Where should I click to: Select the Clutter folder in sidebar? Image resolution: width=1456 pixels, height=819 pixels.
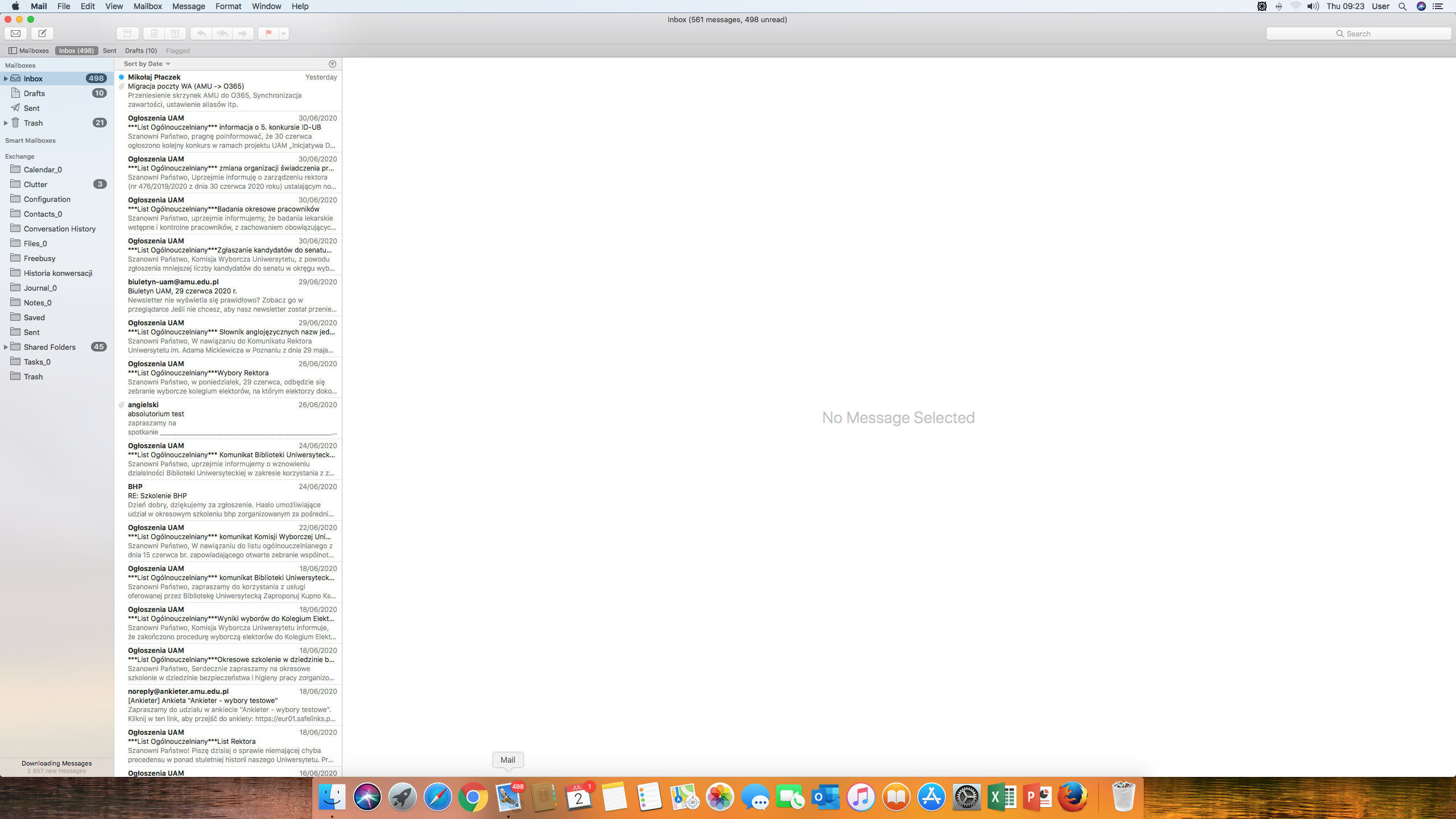[x=35, y=184]
